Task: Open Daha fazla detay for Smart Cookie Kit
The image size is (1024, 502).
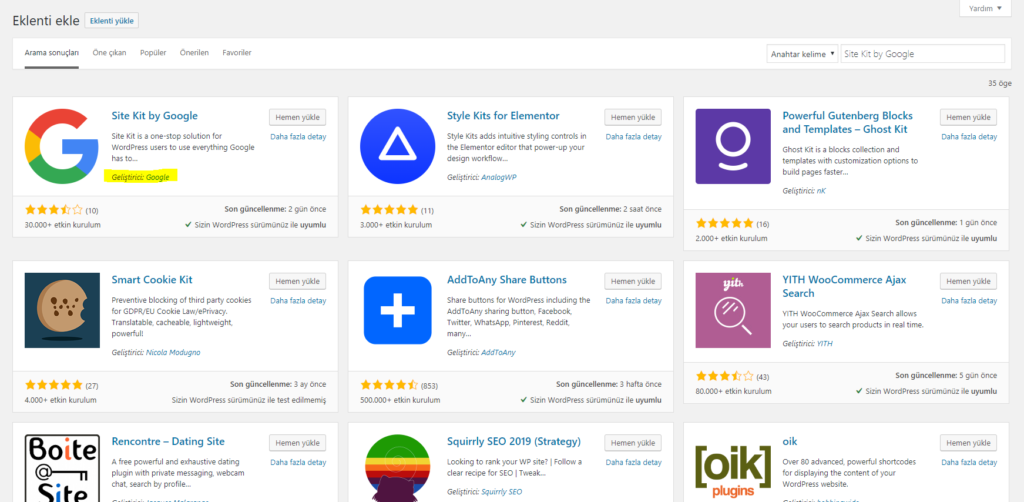Action: click(x=298, y=301)
